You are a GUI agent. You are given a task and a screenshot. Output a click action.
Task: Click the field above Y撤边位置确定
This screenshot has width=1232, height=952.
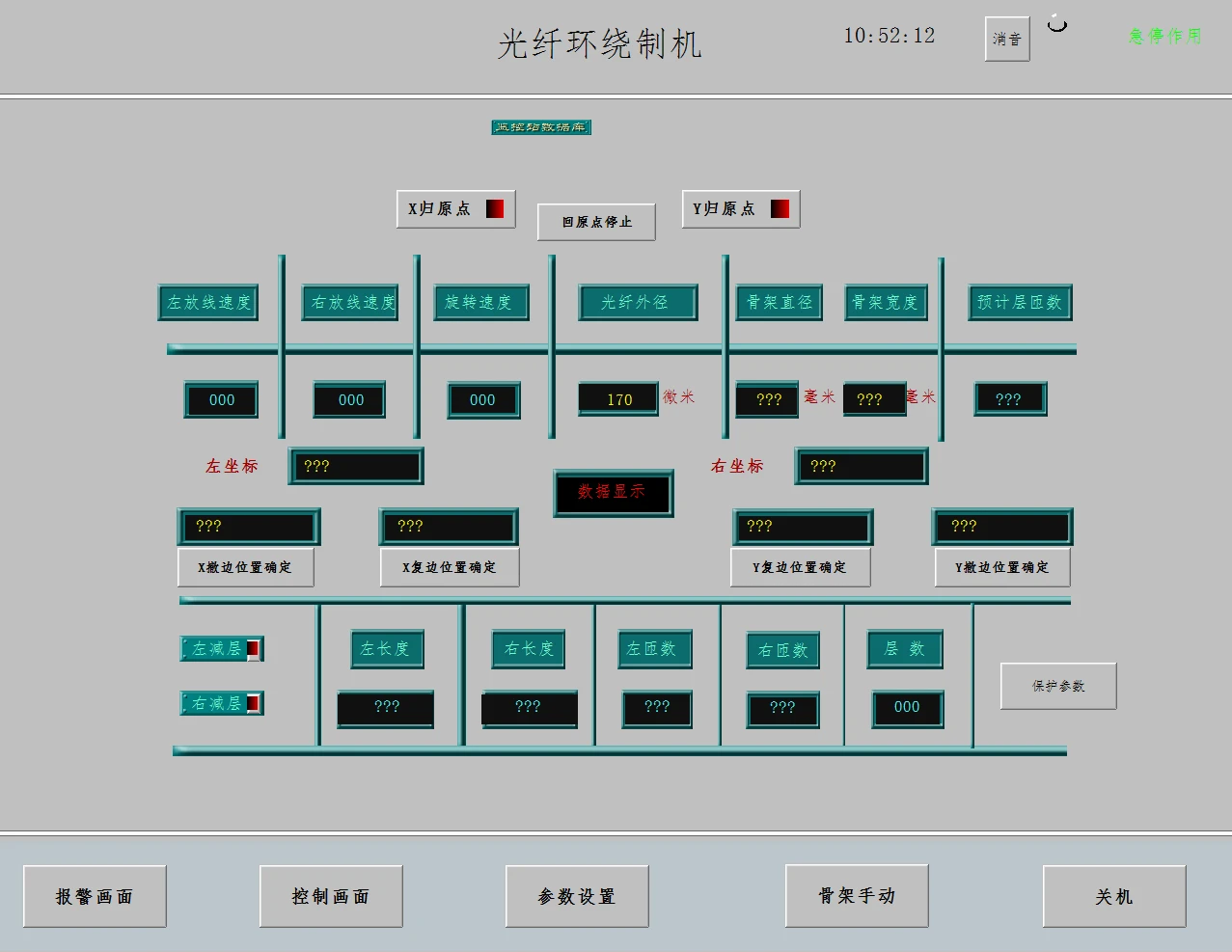[x=1002, y=528]
